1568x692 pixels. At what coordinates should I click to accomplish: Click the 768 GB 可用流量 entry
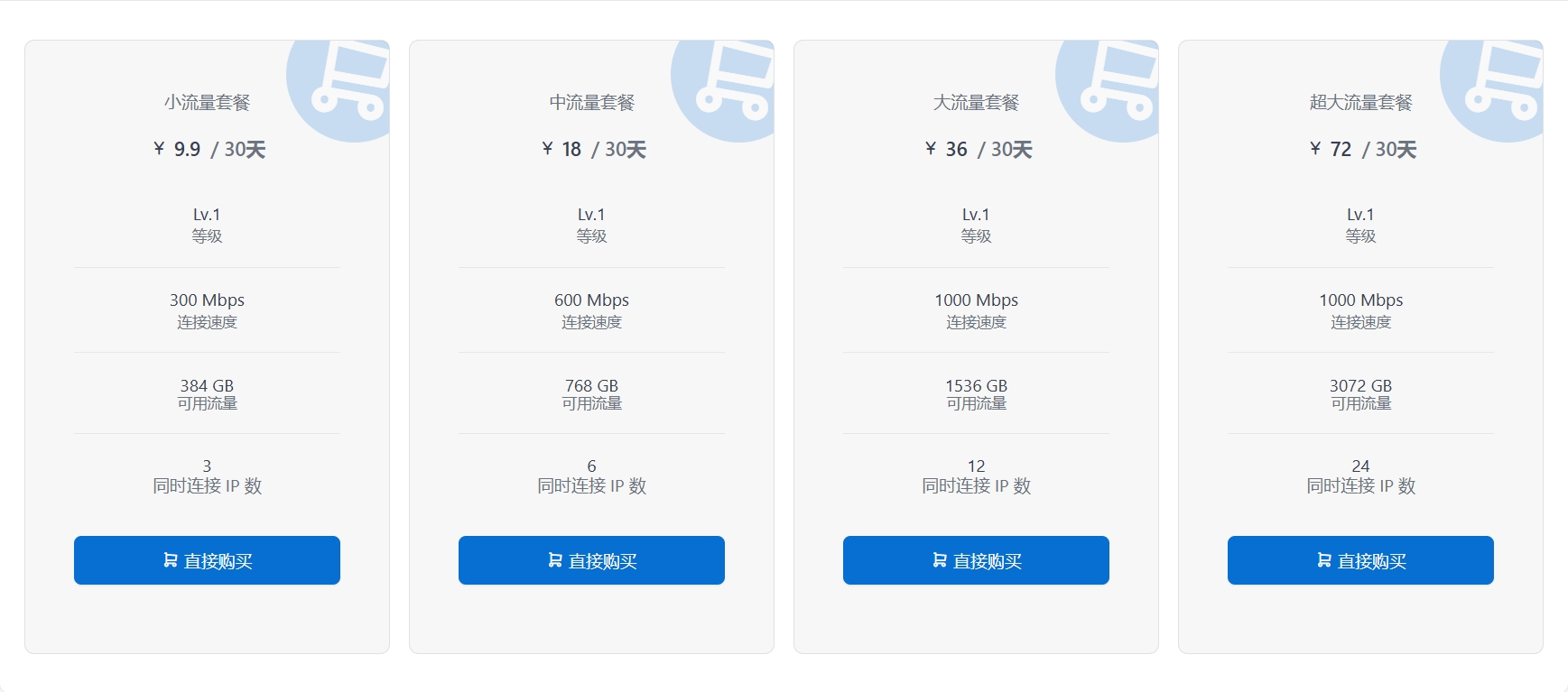[591, 394]
